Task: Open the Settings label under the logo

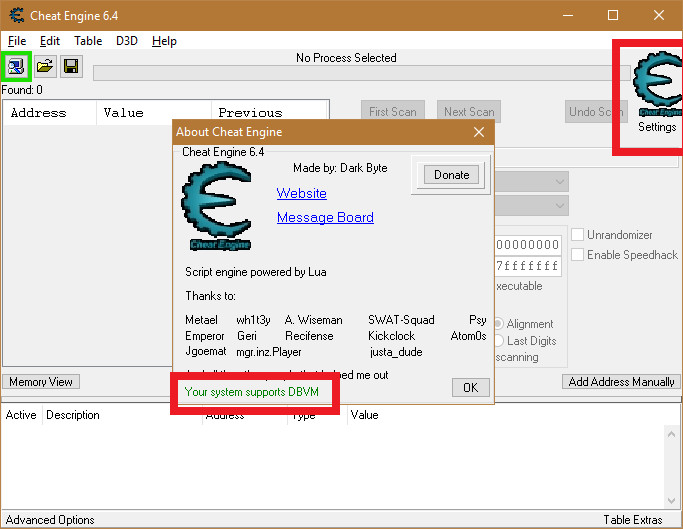Action: click(657, 127)
